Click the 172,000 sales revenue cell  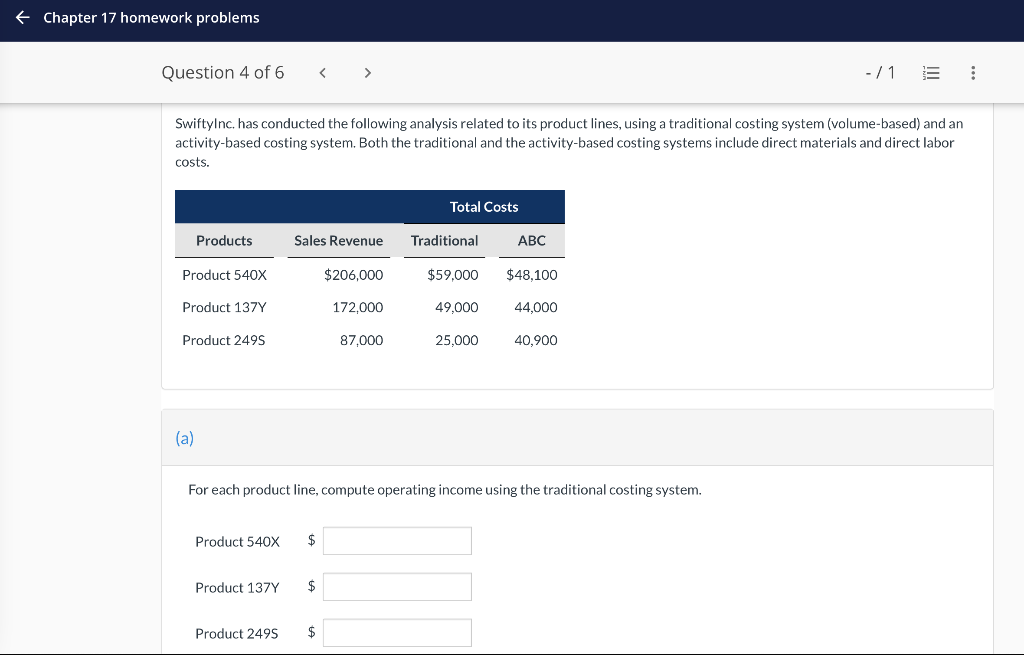[x=358, y=308]
